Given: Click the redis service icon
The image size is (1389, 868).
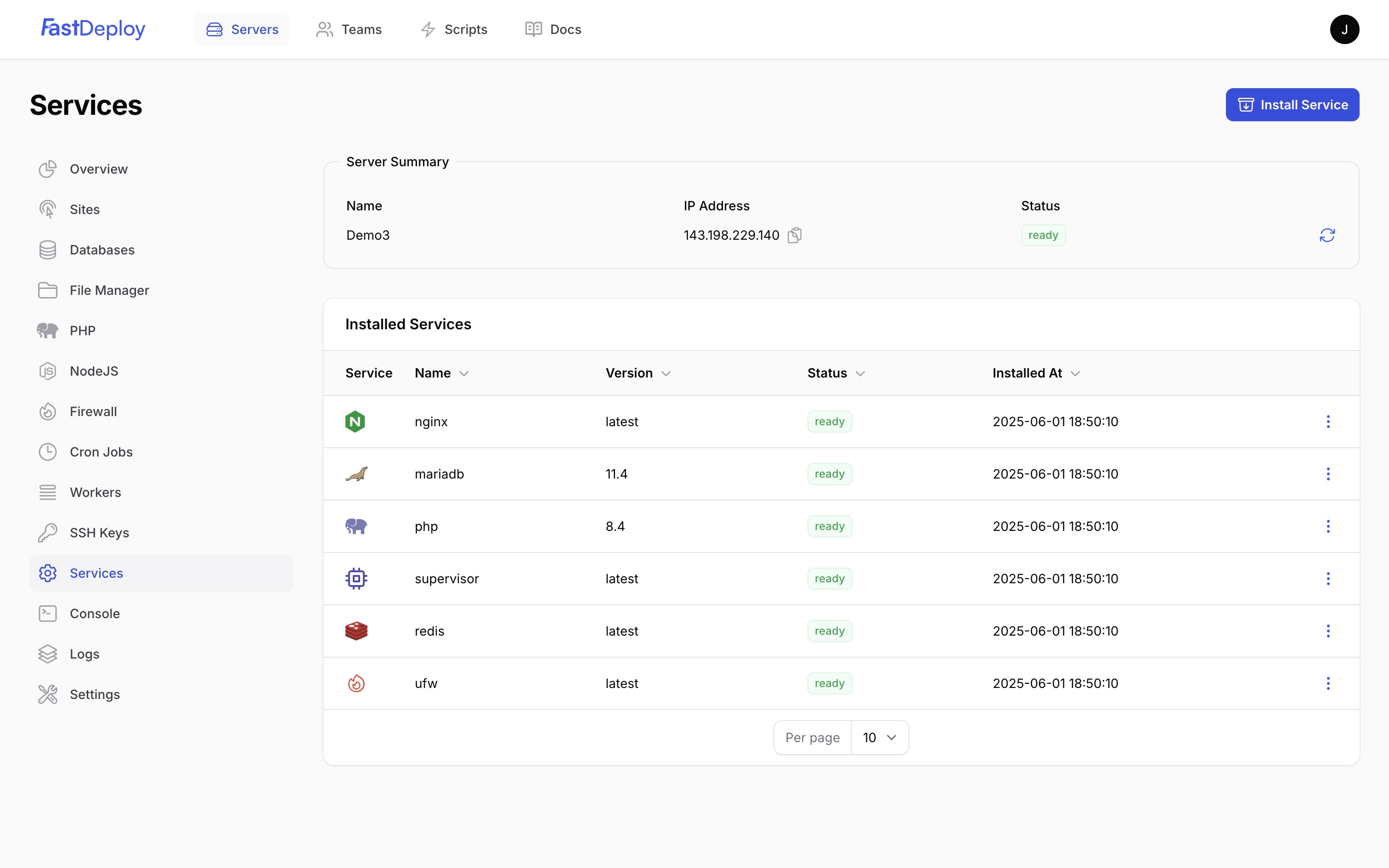Looking at the screenshot, I should [356, 631].
